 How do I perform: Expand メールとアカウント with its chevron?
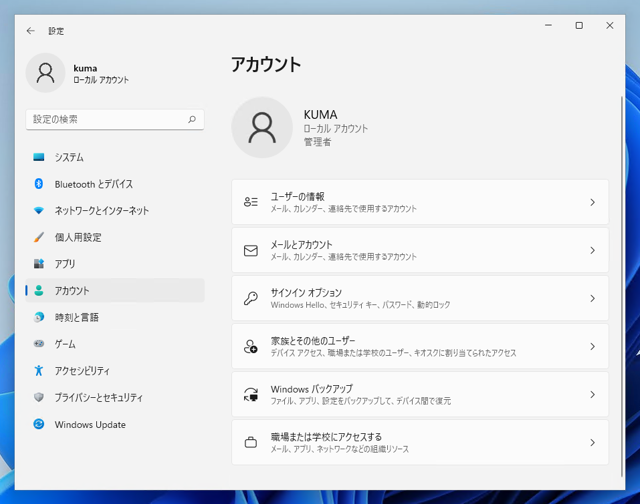[593, 250]
